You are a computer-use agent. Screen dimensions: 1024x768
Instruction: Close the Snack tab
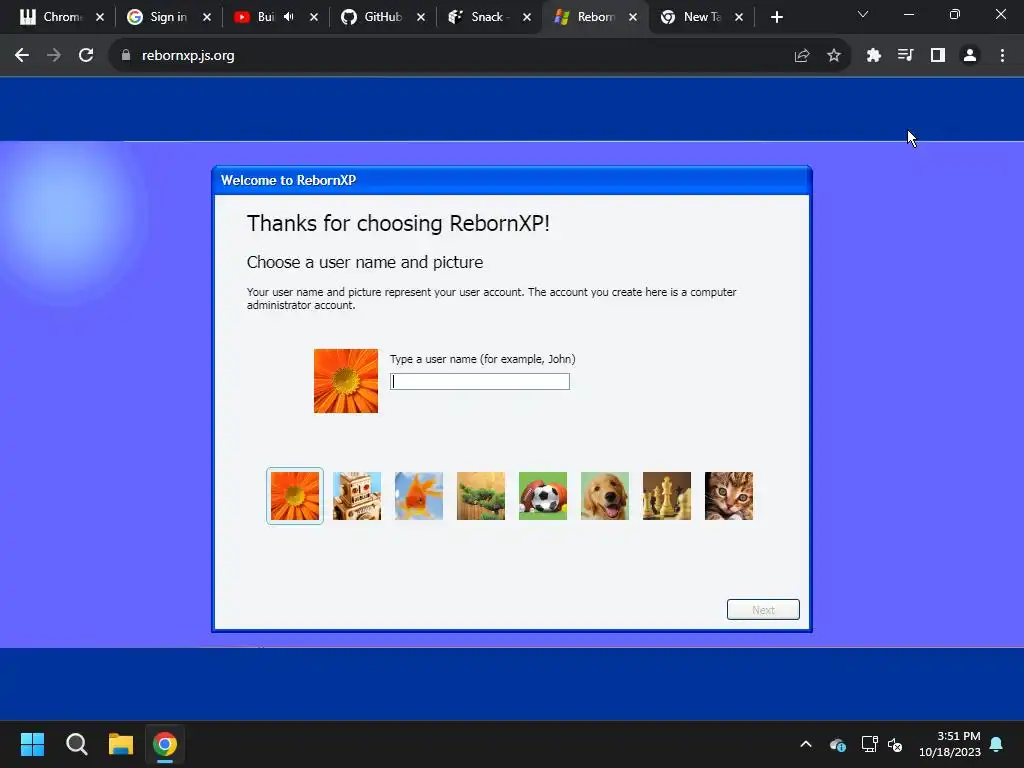[x=526, y=17]
